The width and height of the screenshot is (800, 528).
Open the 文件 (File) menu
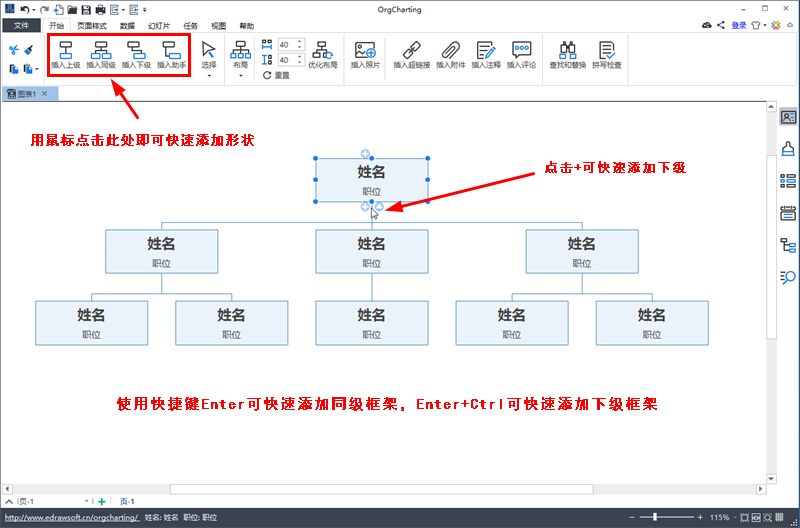[x=21, y=26]
